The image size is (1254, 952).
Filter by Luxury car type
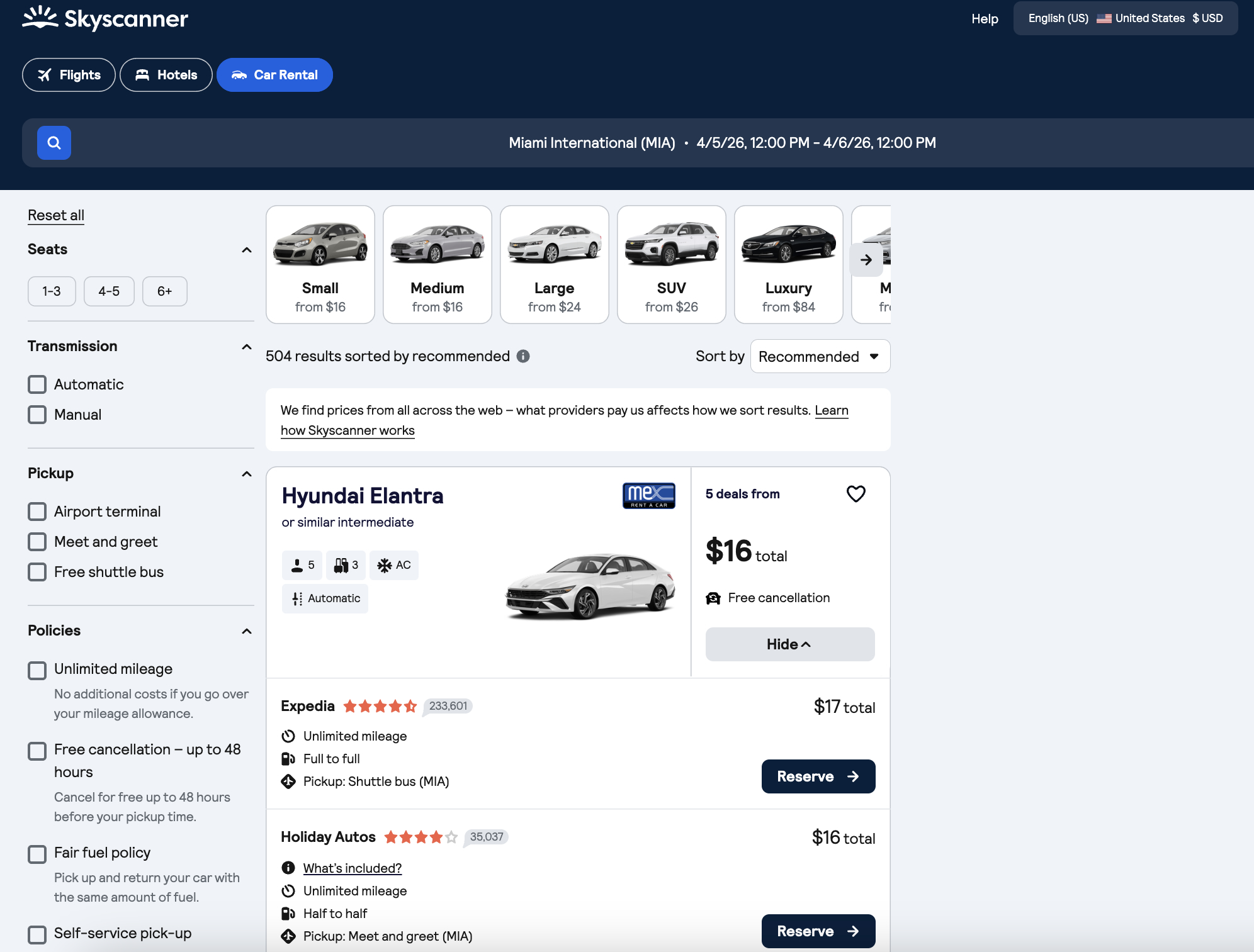pyautogui.click(x=789, y=264)
